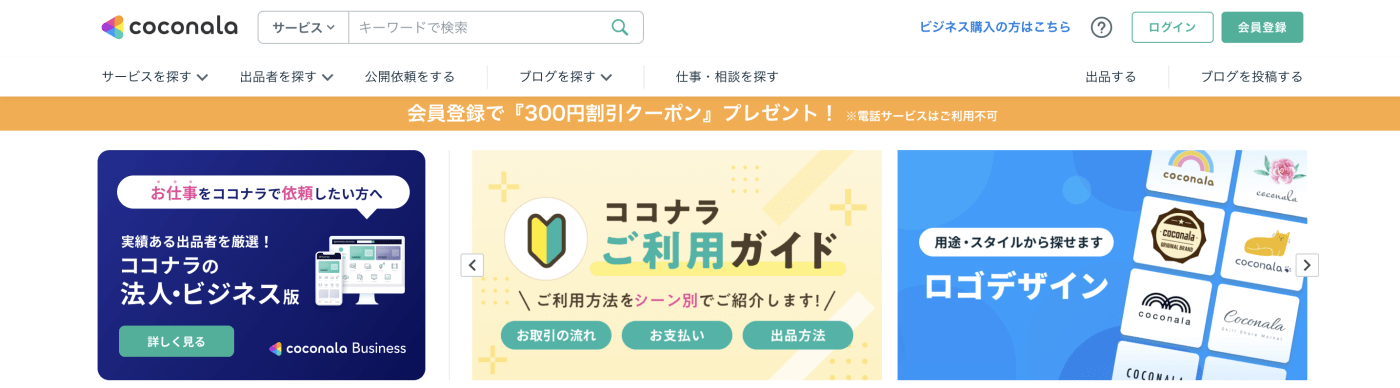Open ビジネス購入の方はこちら link

point(995,27)
